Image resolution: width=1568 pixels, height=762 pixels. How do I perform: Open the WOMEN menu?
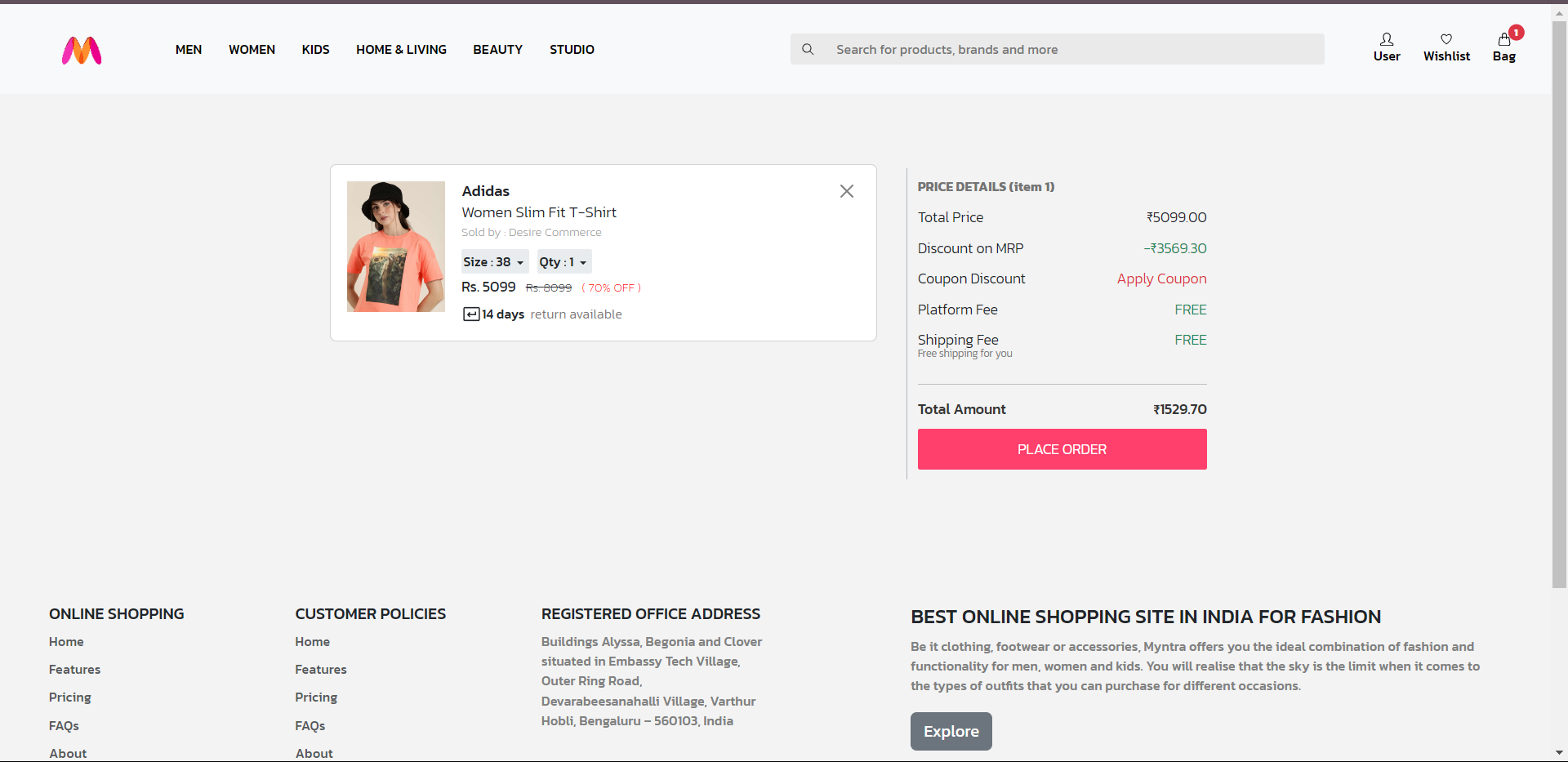[x=252, y=50]
